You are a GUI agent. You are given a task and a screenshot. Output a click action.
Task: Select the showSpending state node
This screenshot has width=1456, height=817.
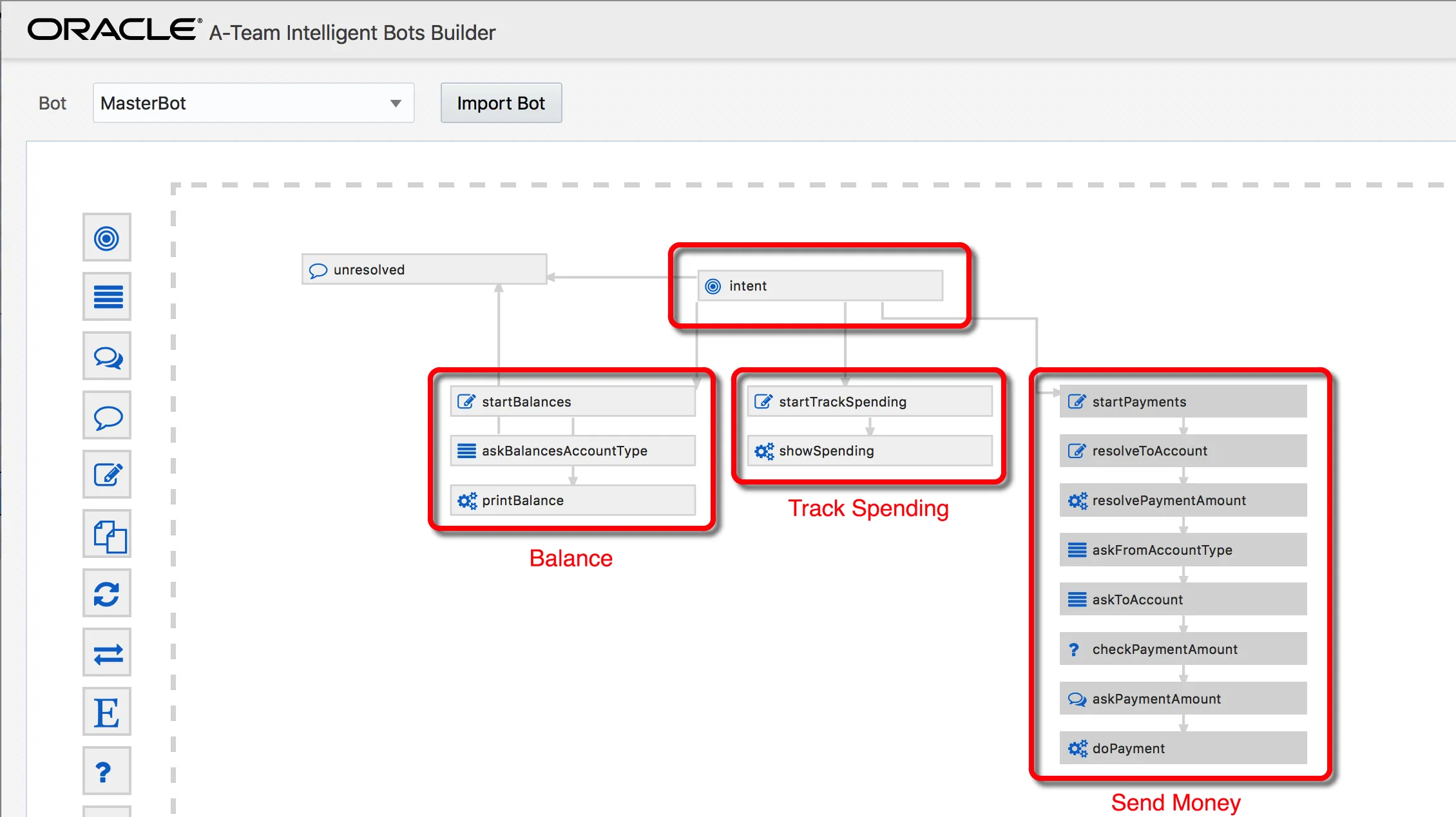click(x=869, y=450)
